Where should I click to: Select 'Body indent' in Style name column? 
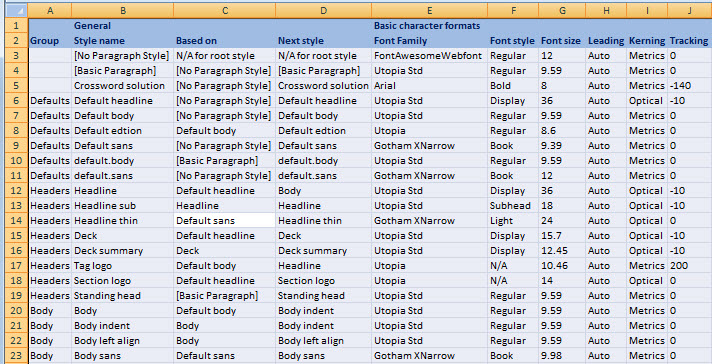[122, 325]
